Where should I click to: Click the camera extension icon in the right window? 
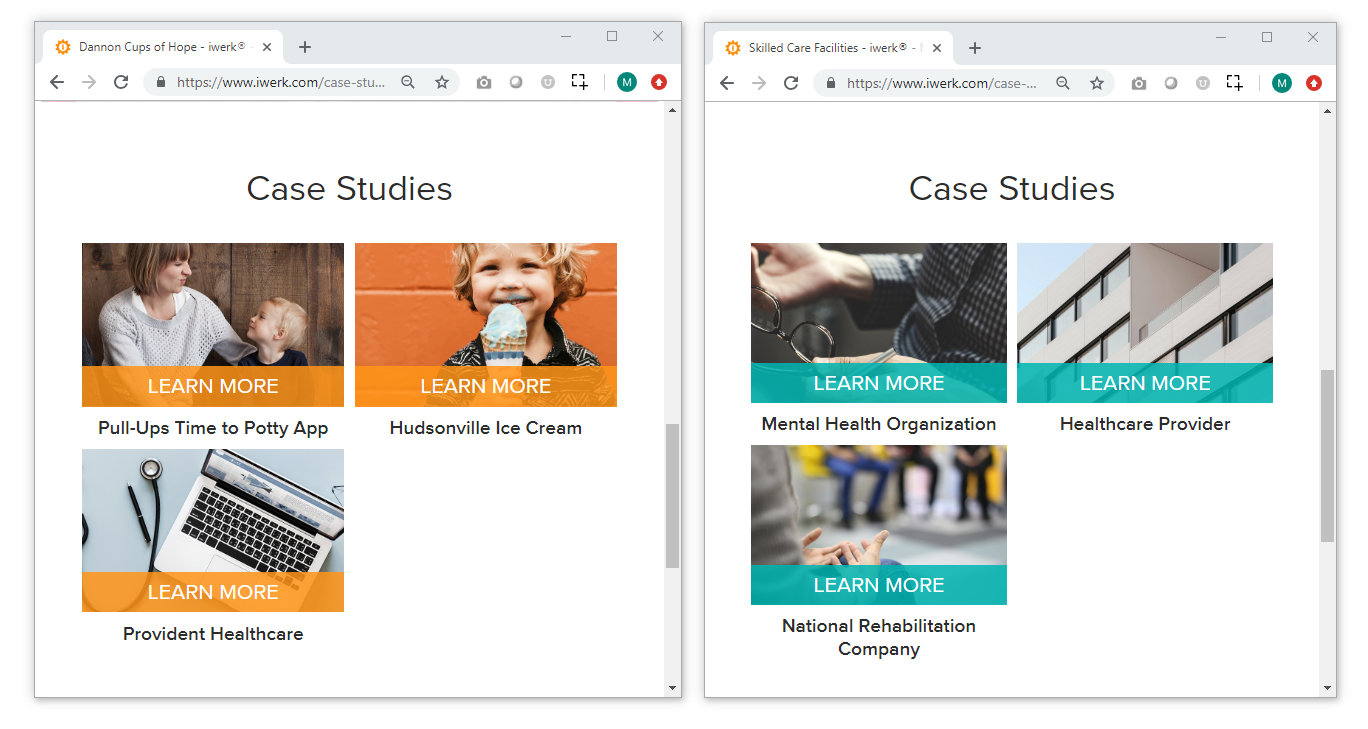coord(1139,83)
